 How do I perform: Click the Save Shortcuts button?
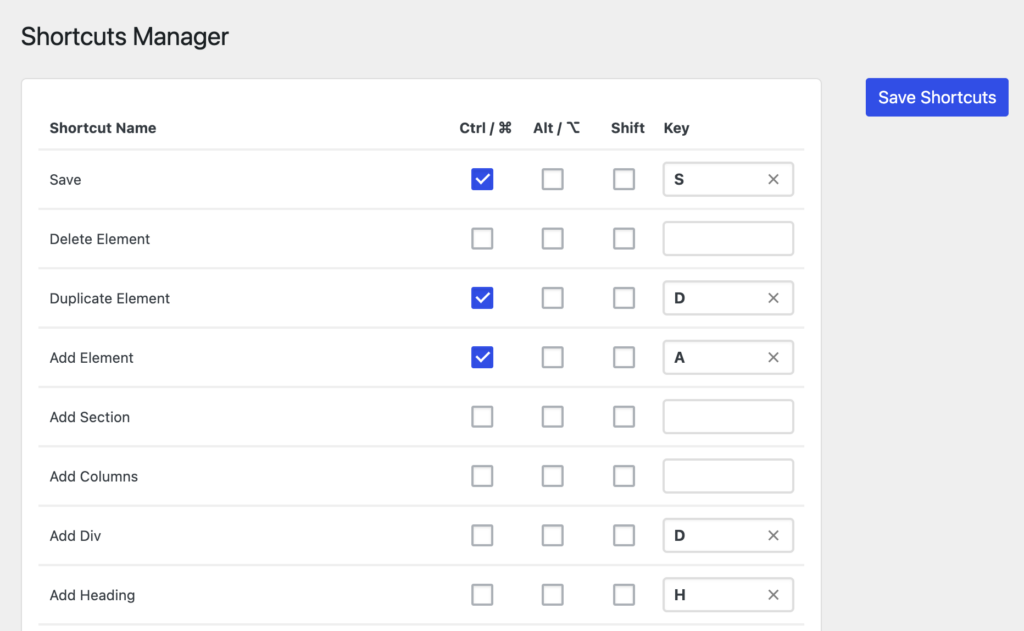936,97
